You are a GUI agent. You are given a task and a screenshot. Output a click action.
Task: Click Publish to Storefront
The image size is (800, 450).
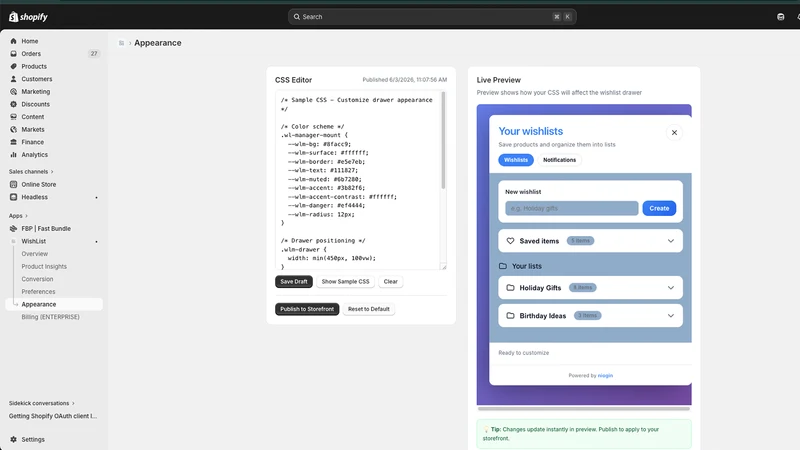(x=307, y=309)
